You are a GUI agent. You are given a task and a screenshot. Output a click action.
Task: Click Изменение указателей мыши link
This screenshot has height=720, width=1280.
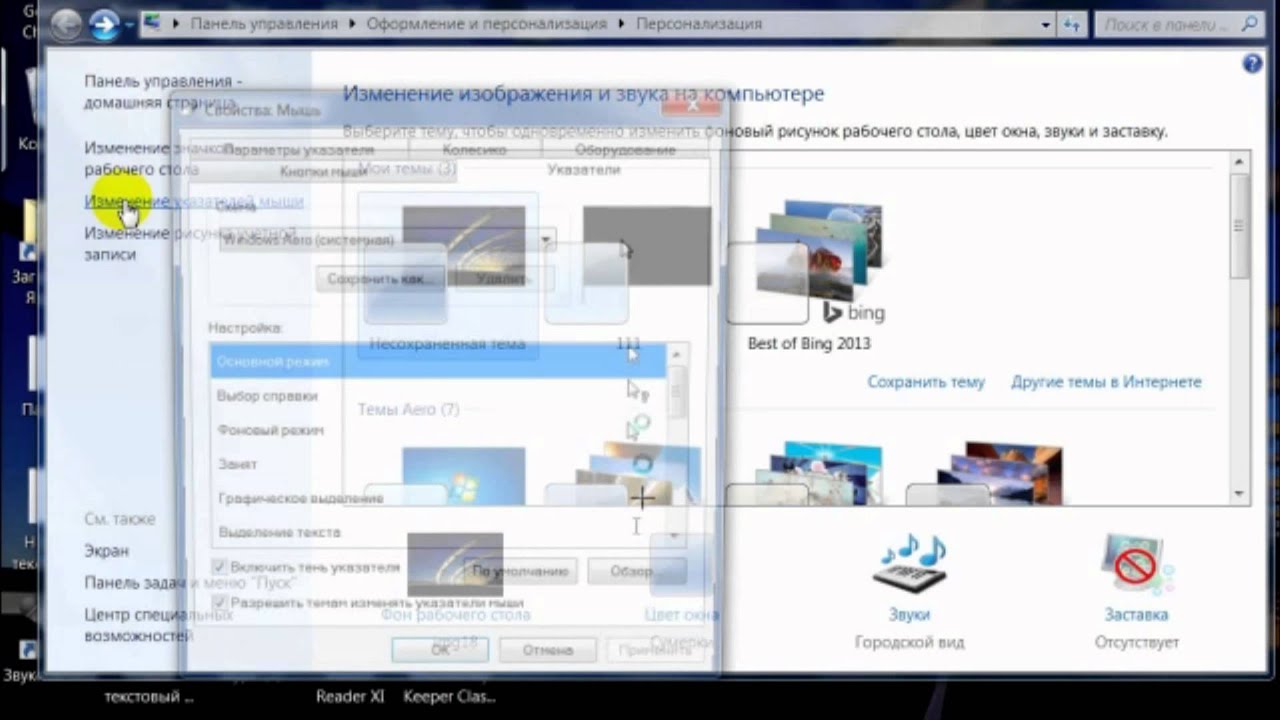pyautogui.click(x=194, y=201)
